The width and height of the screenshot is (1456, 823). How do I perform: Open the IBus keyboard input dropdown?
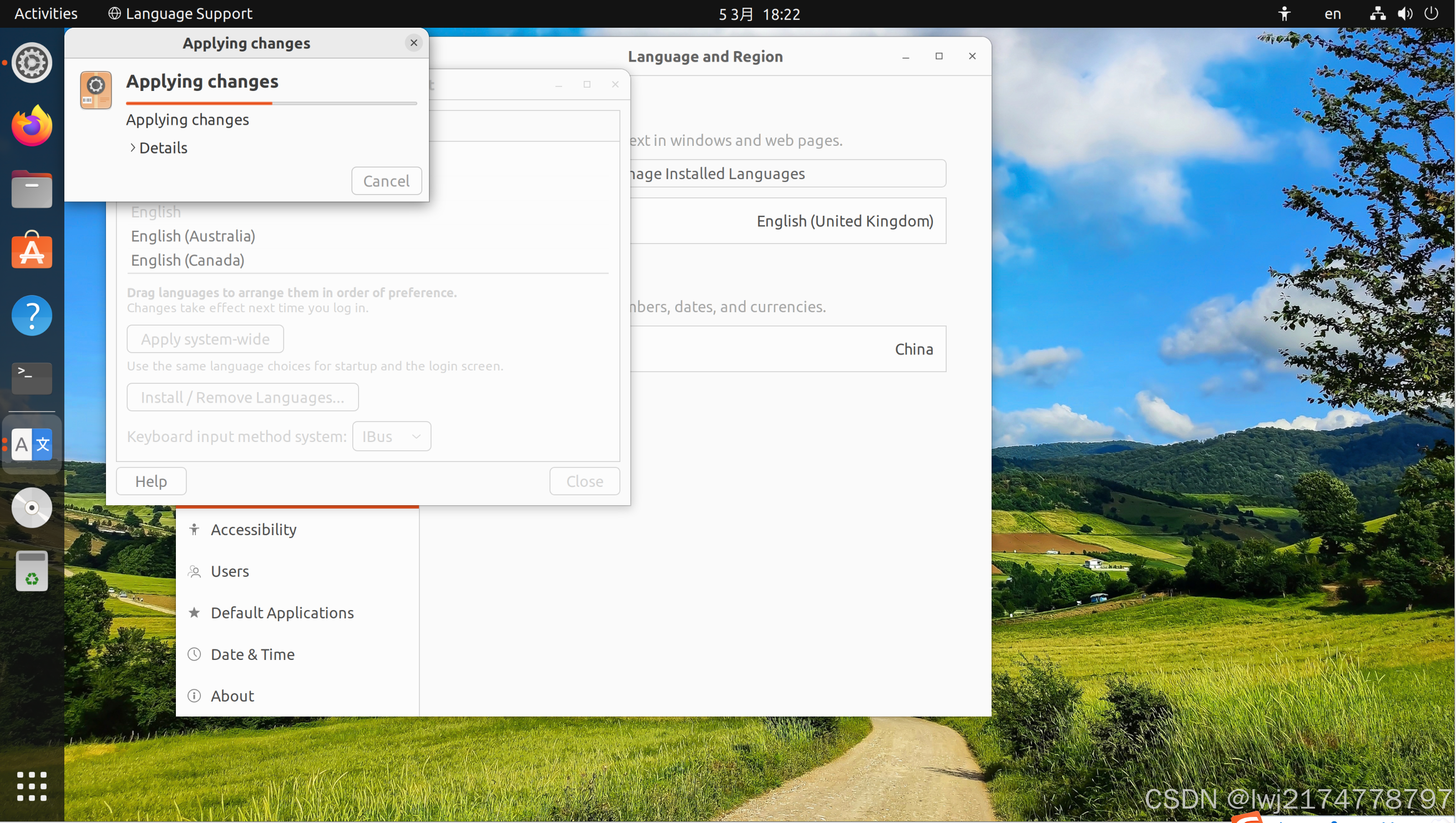click(392, 436)
